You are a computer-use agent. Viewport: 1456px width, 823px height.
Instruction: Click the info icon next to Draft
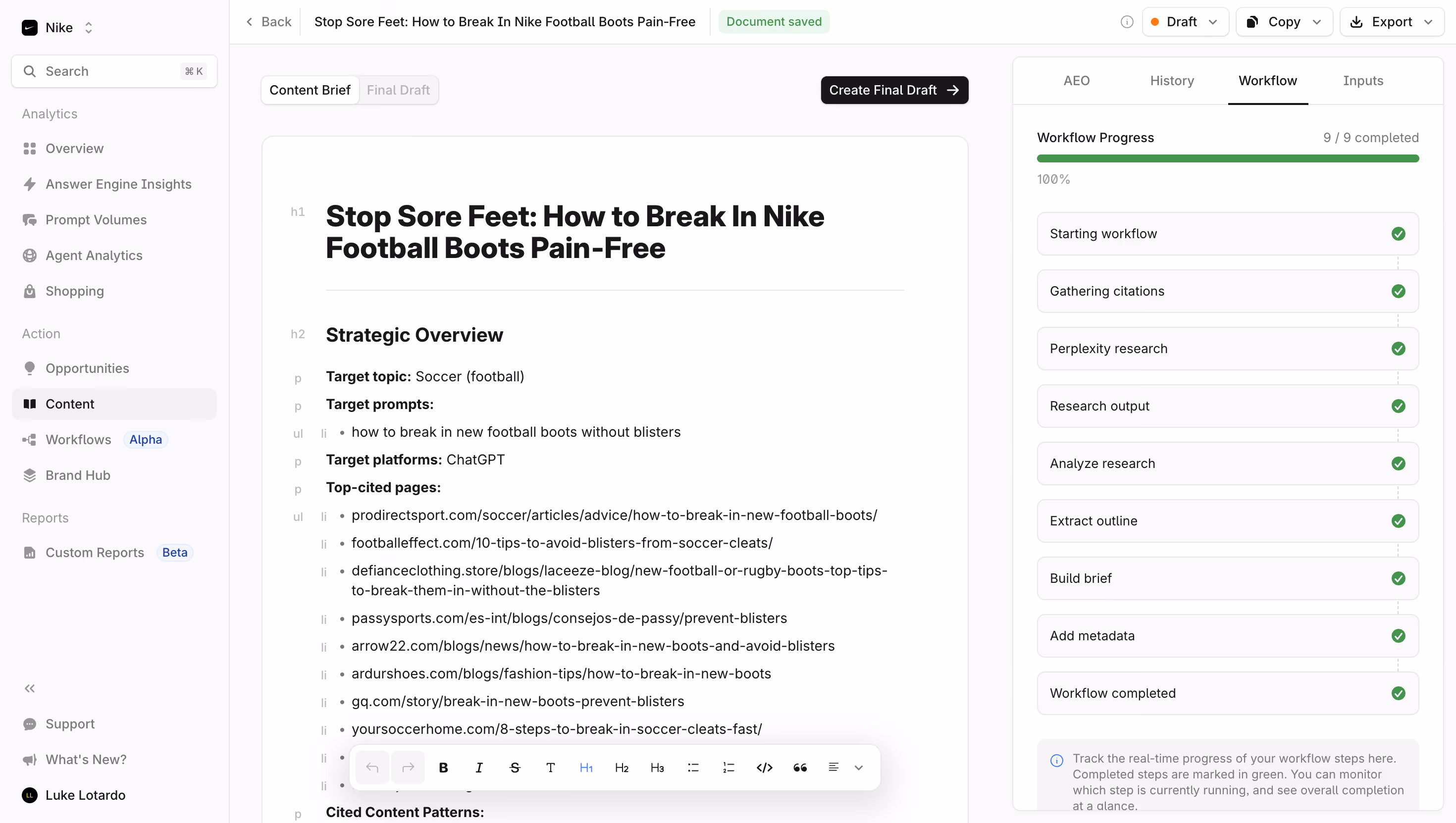(1127, 21)
